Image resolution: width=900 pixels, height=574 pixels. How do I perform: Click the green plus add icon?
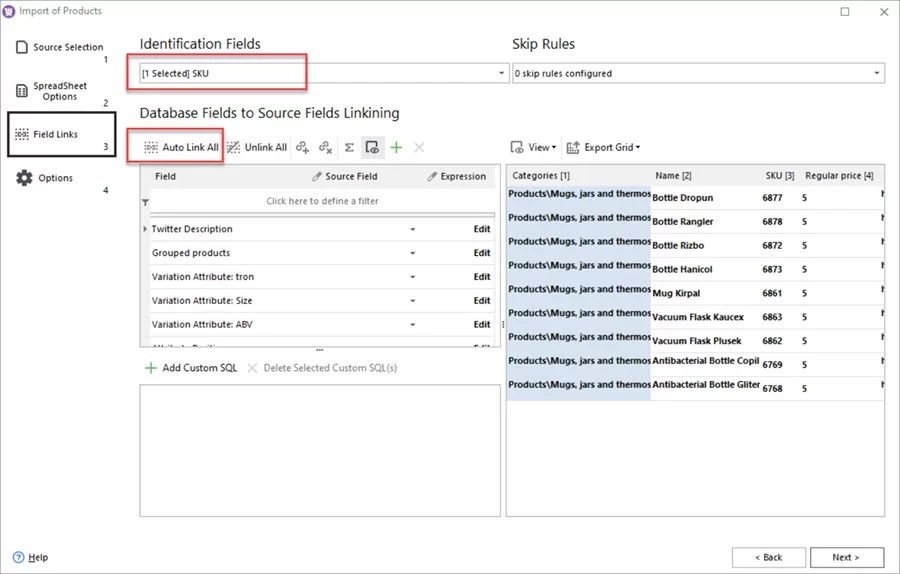tap(396, 148)
